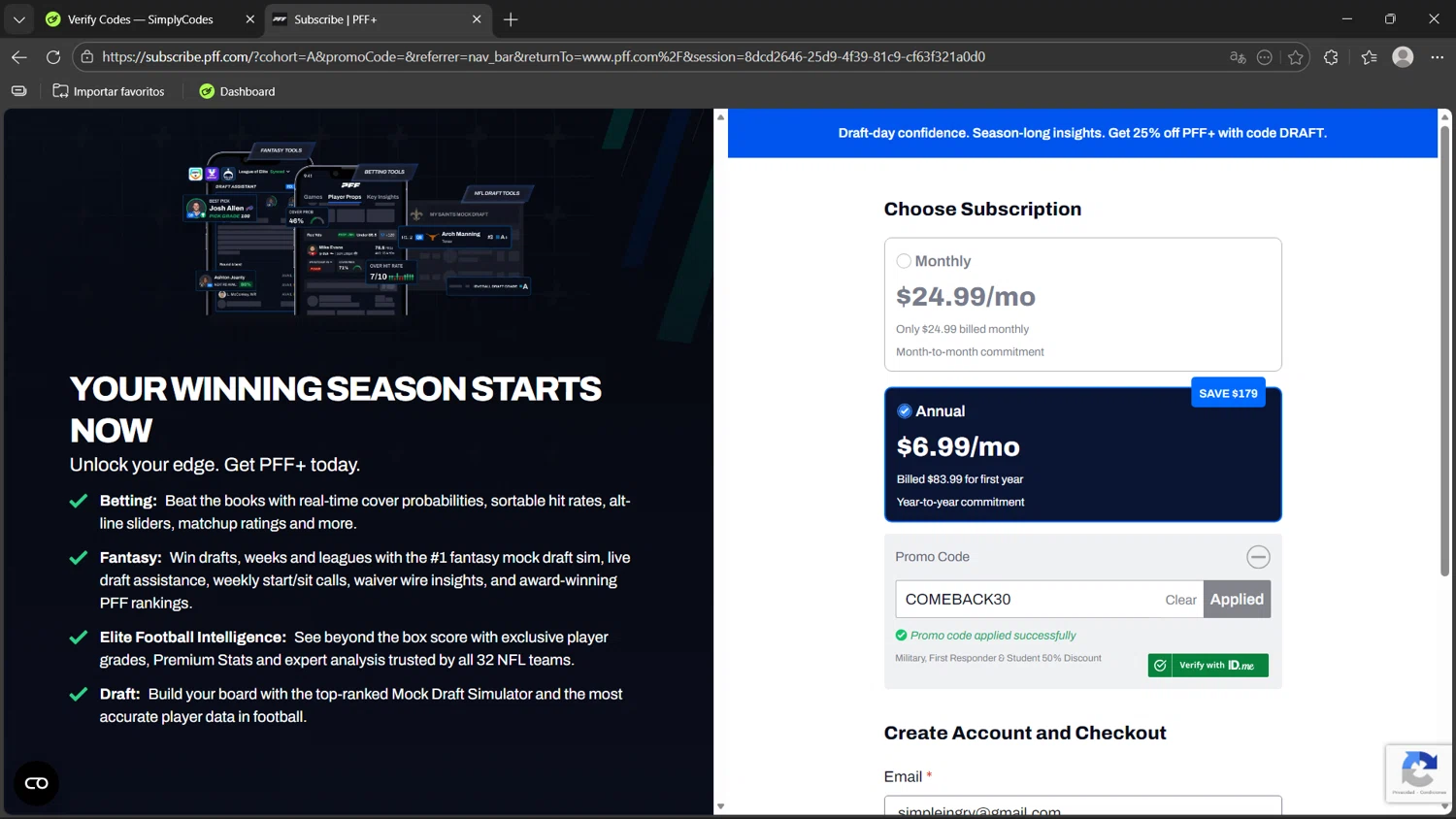Screen dimensions: 1456x819
Task: Open the browser settings ellipsis menu
Action: pyautogui.click(x=1437, y=57)
